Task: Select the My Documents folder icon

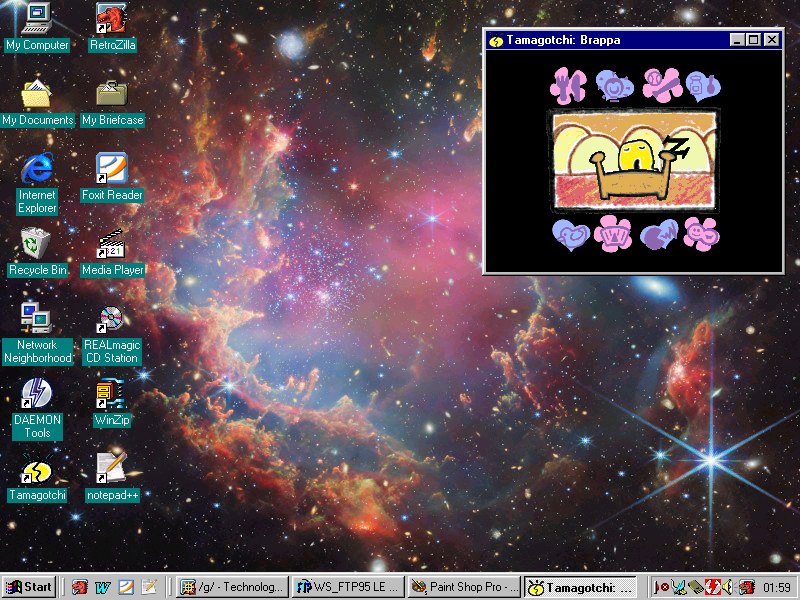Action: pos(37,103)
